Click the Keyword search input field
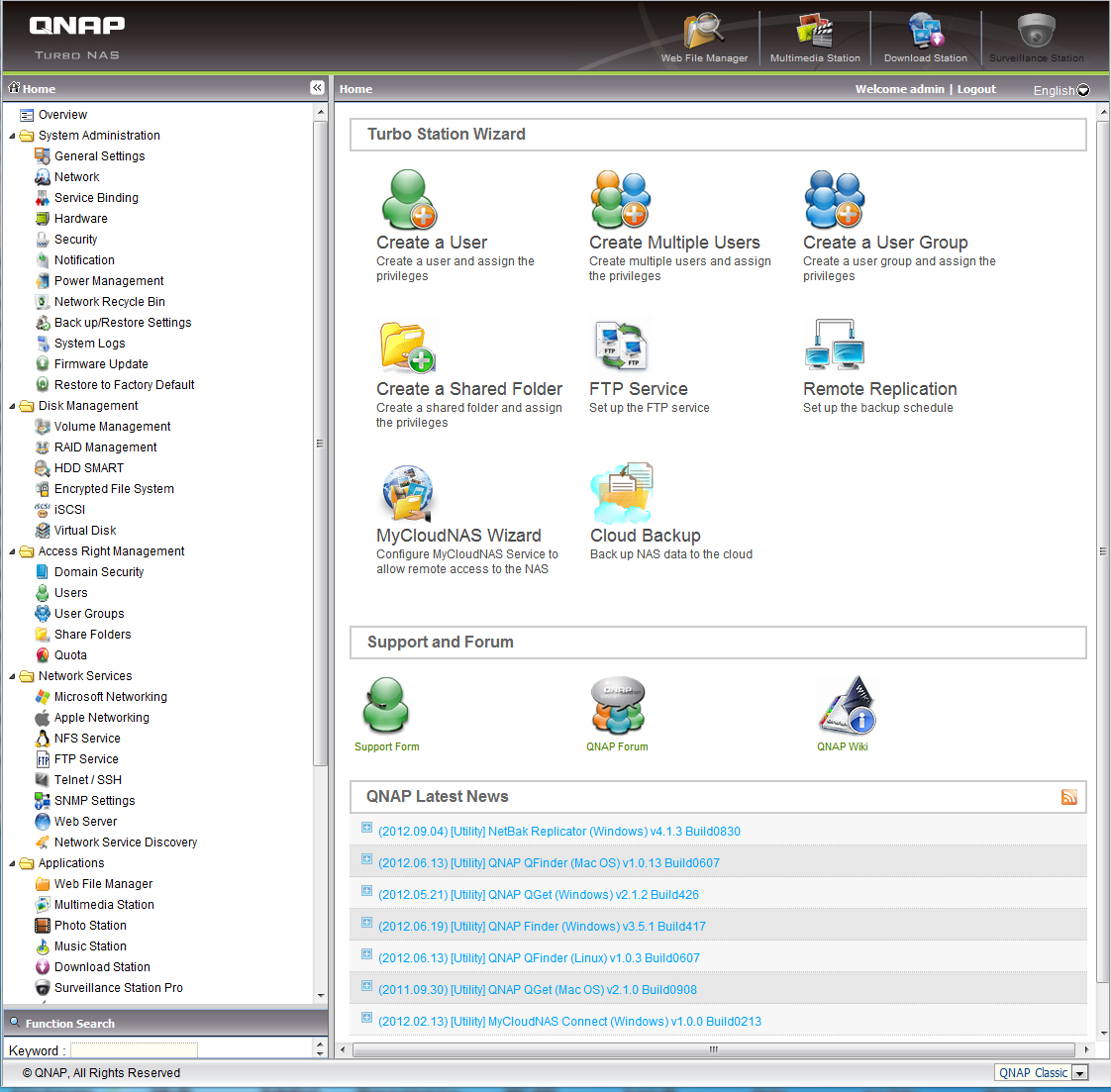 point(134,1050)
